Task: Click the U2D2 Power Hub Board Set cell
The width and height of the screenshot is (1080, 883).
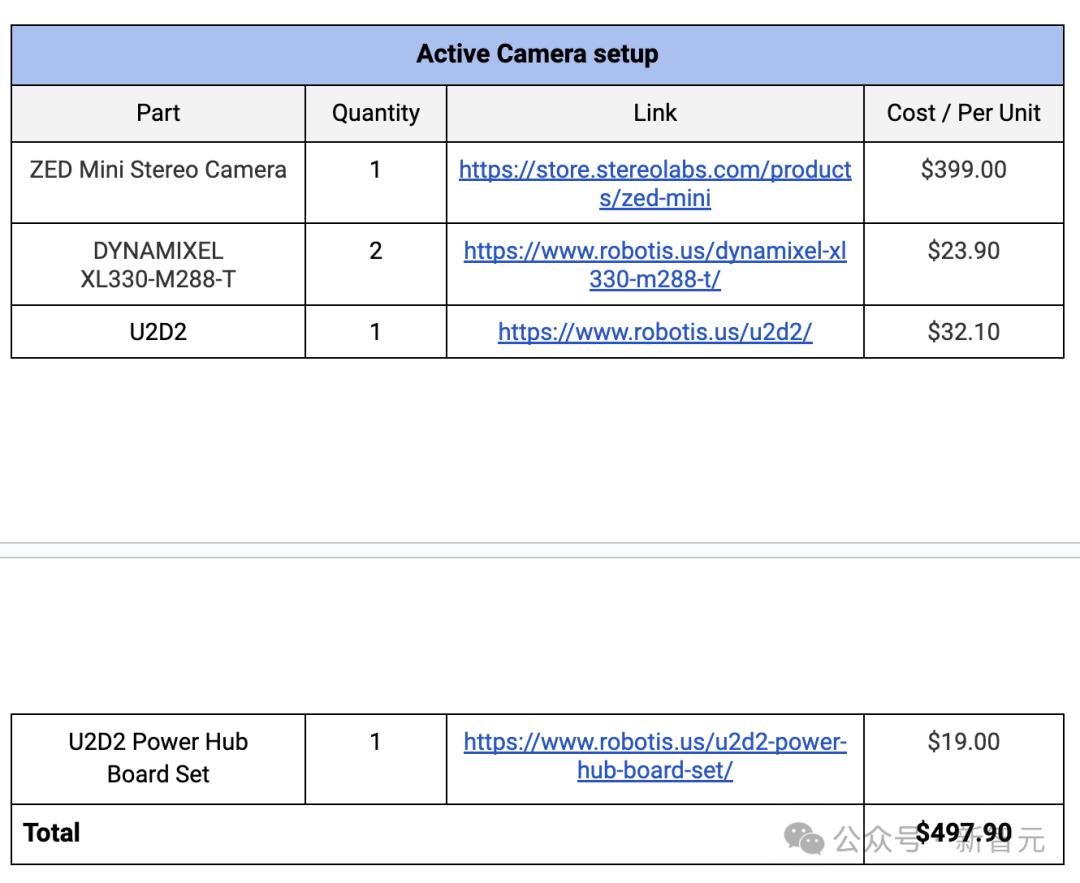Action: coord(158,758)
